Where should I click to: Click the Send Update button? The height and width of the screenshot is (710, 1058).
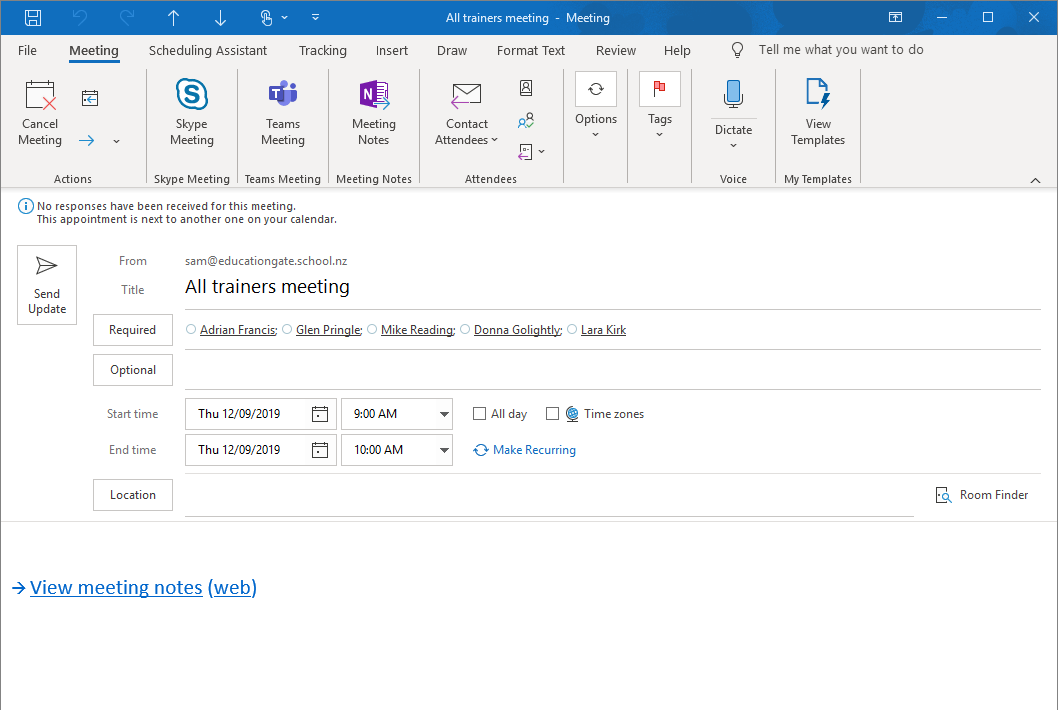[x=46, y=285]
